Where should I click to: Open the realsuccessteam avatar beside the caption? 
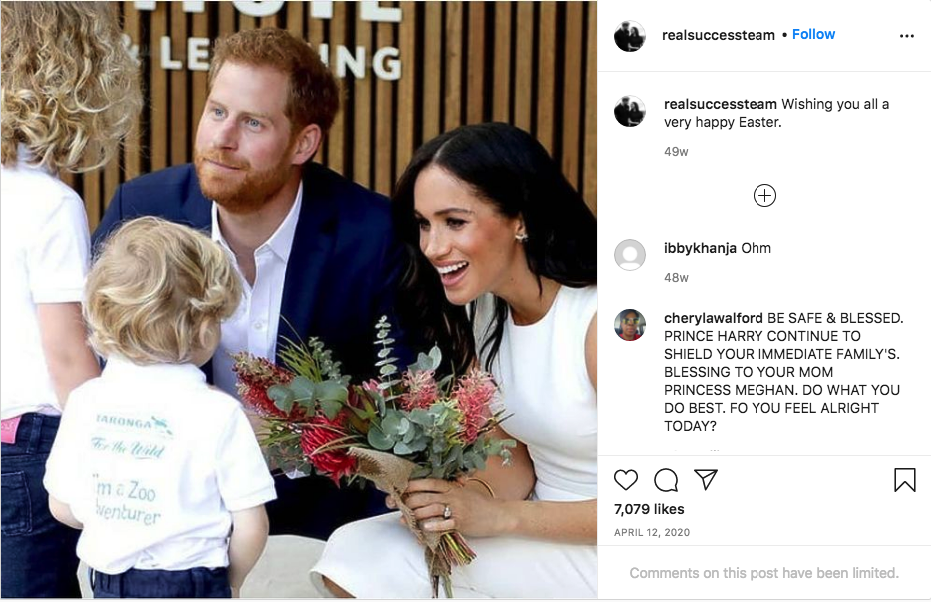point(629,111)
